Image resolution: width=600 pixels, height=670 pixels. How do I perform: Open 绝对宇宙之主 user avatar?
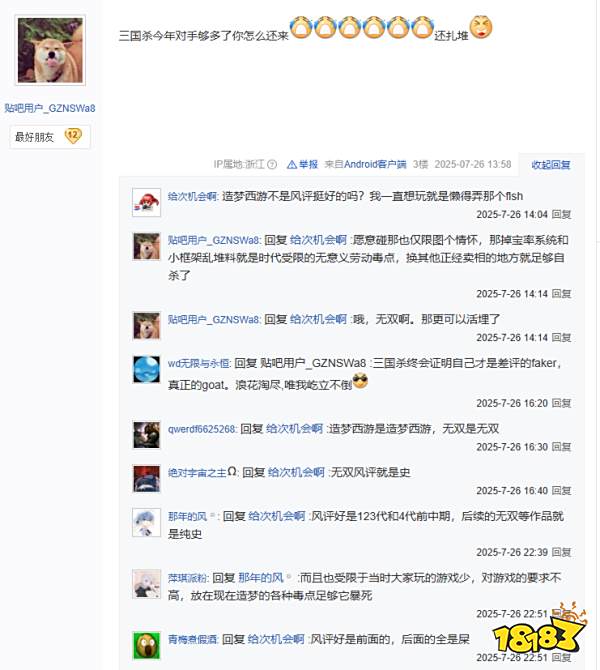(x=147, y=479)
